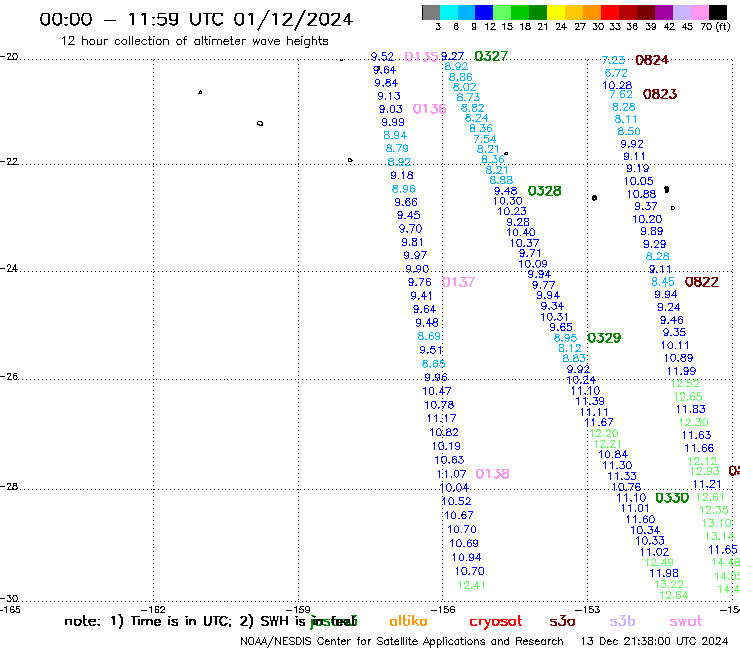Viewport: 740px width, 650px height.
Task: Click the swot track time label 0135
Action: [421, 57]
